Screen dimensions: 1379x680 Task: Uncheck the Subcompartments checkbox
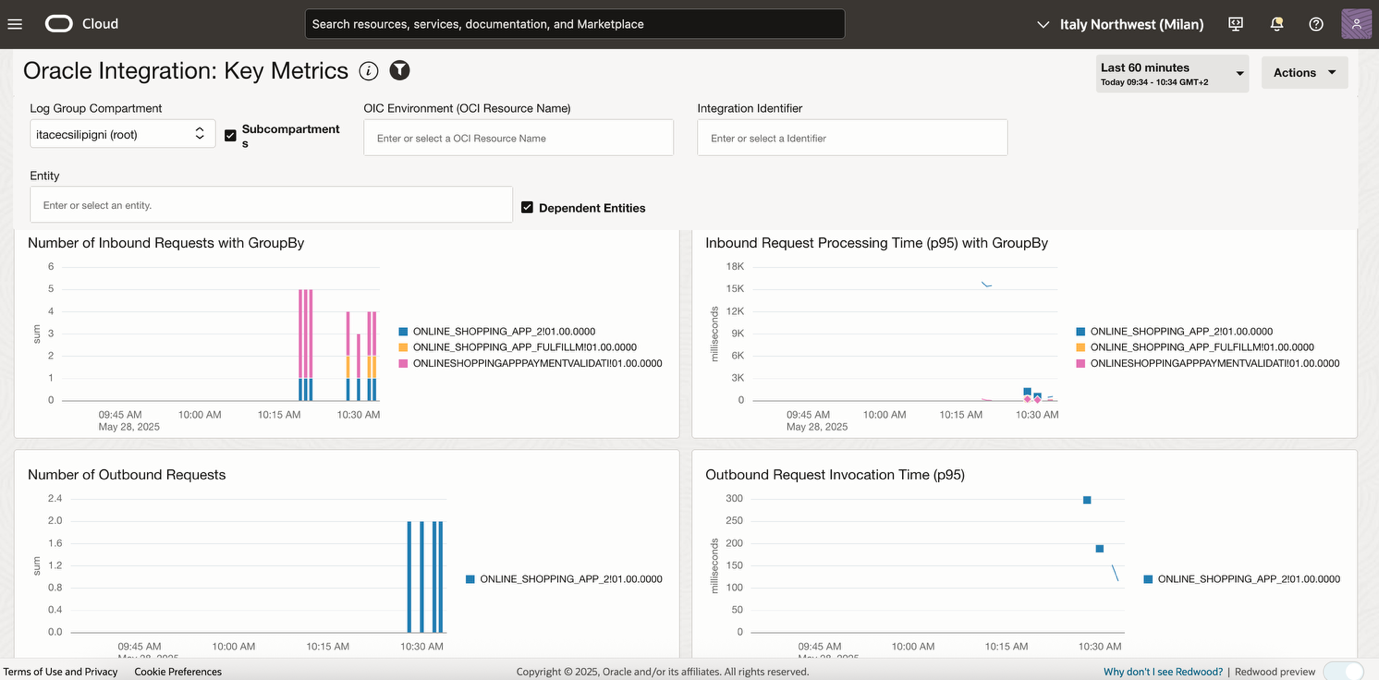[x=230, y=135]
